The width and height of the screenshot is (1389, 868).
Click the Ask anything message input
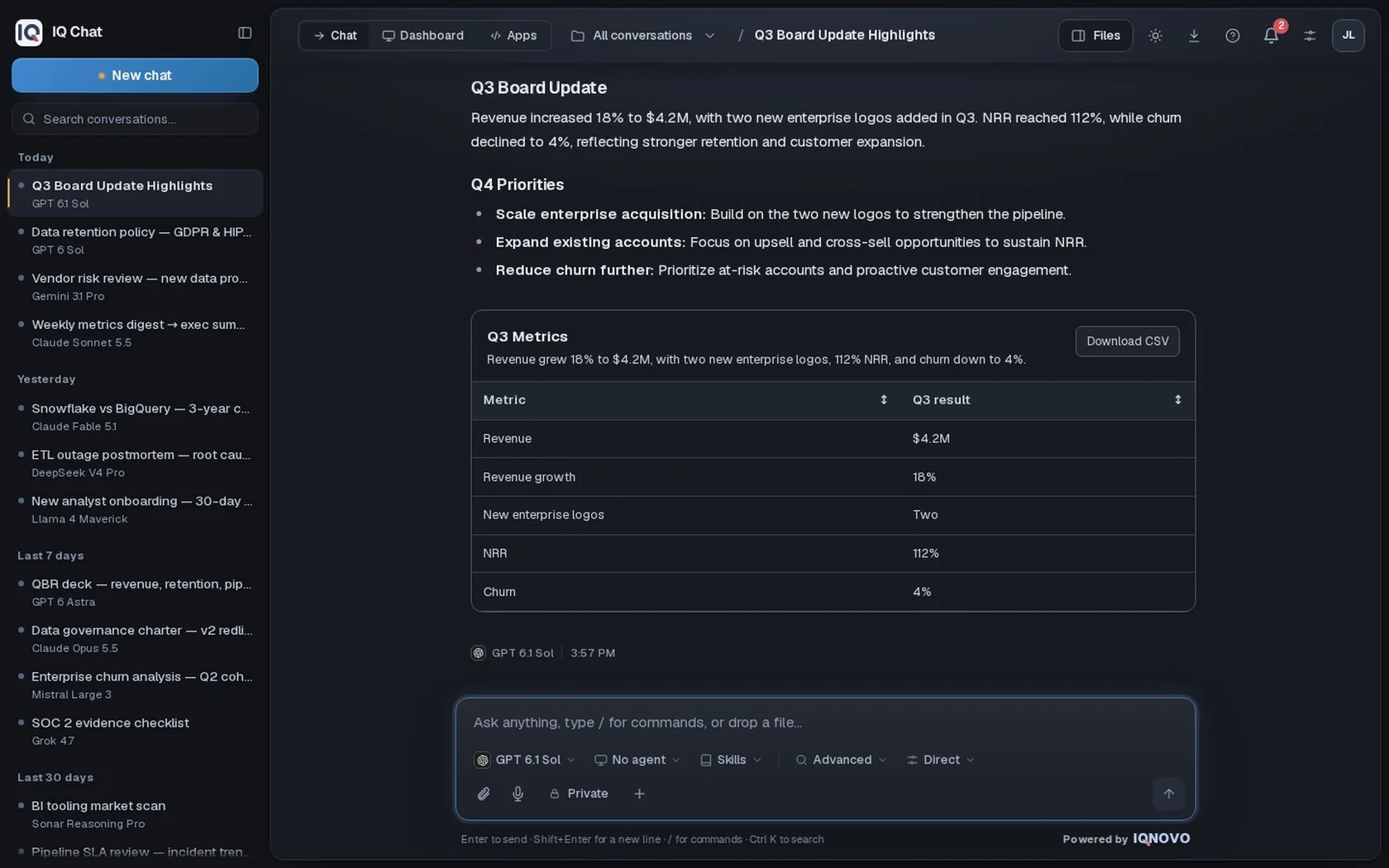pos(825,723)
